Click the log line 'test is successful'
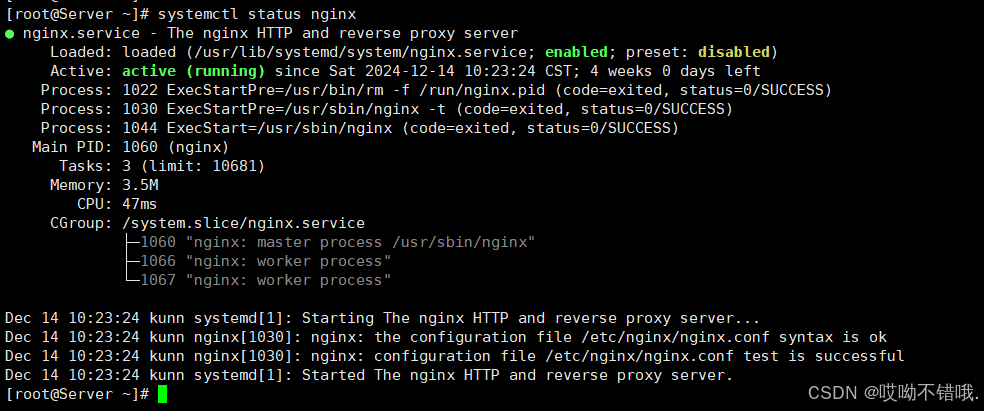Screen dimensions: 984x411 pos(454,356)
